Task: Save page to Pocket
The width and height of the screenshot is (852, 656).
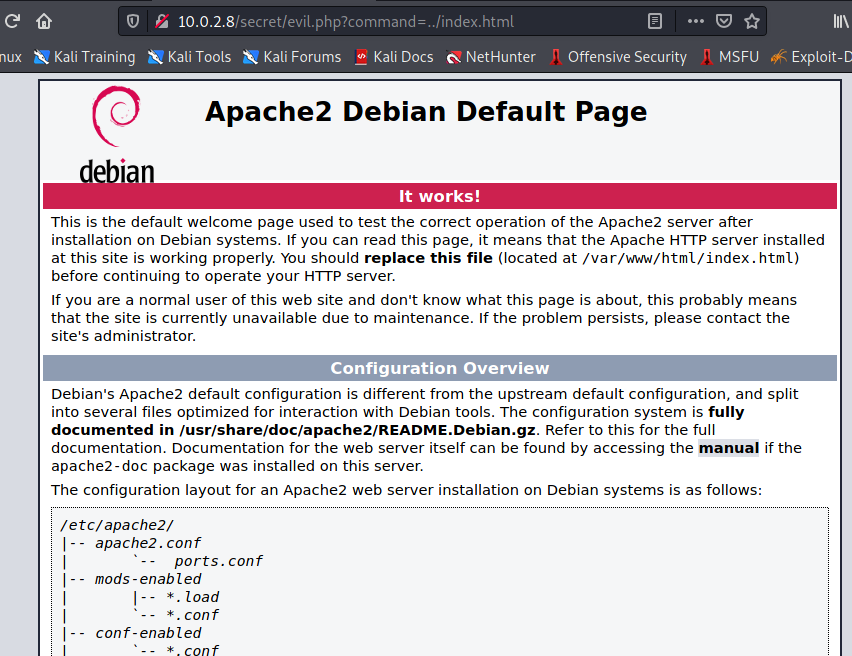Action: coord(724,21)
